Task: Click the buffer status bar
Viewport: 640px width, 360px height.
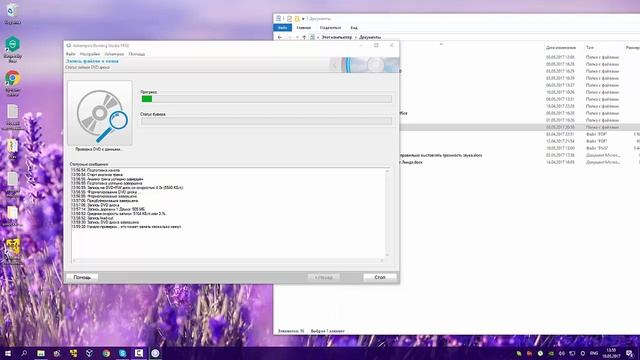Action: [266, 121]
